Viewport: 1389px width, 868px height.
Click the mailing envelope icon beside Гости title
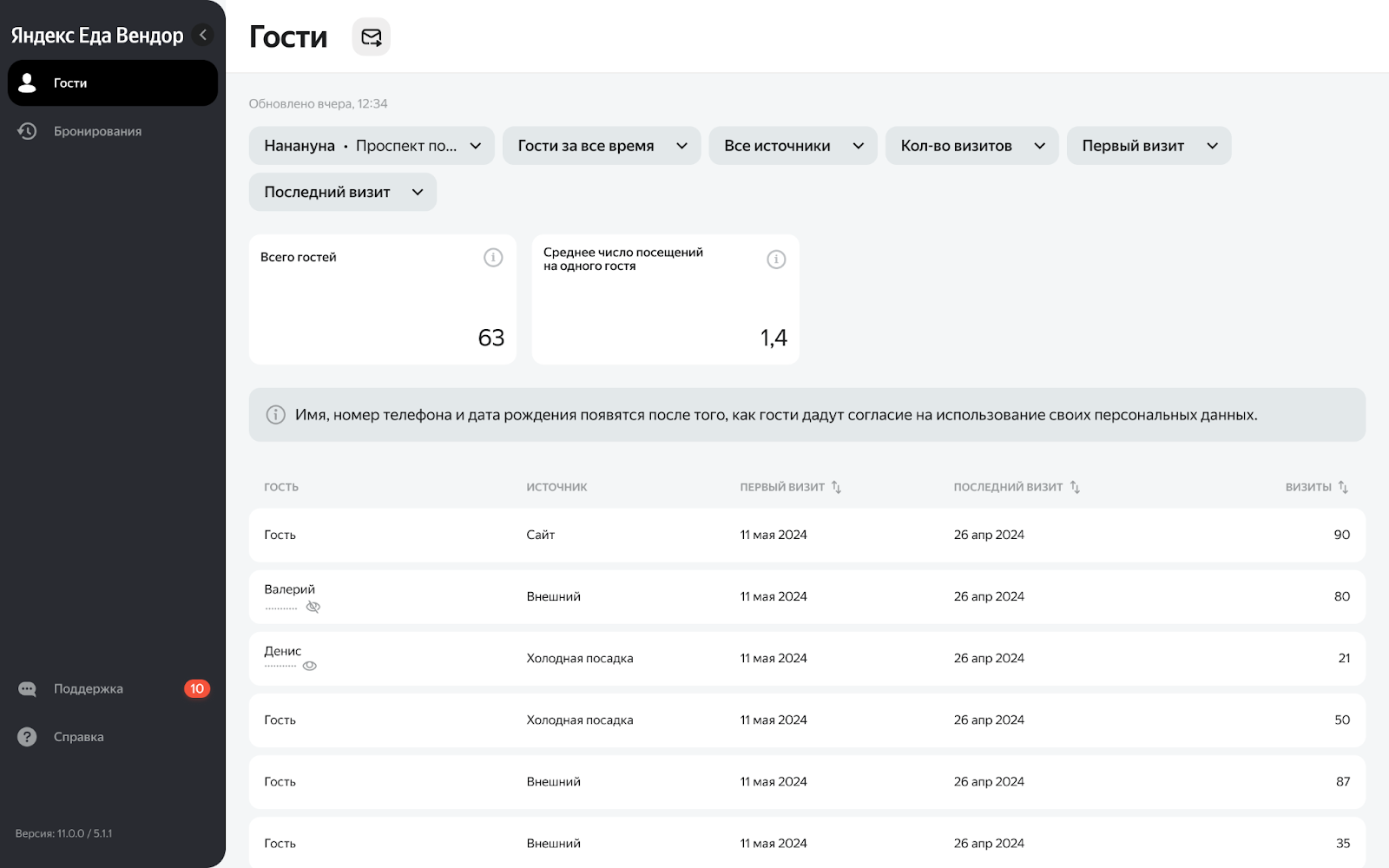tap(371, 36)
